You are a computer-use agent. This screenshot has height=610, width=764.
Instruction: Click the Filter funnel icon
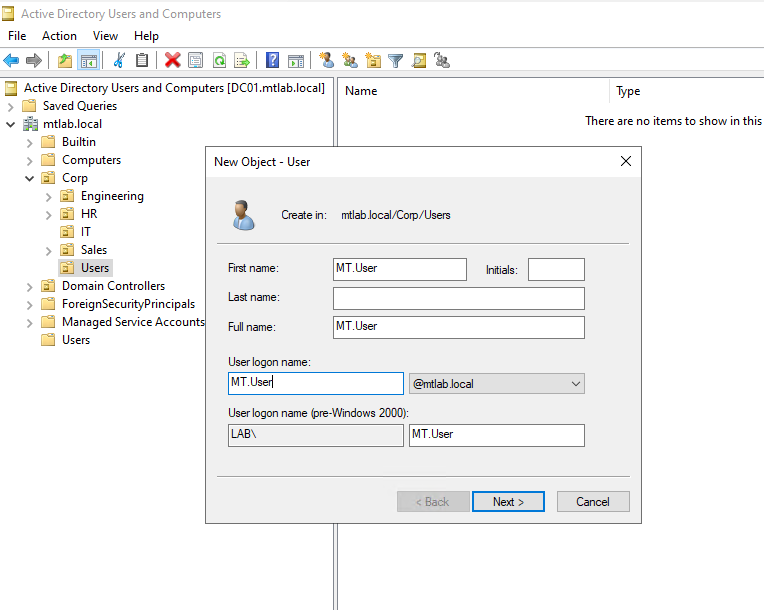[x=396, y=61]
